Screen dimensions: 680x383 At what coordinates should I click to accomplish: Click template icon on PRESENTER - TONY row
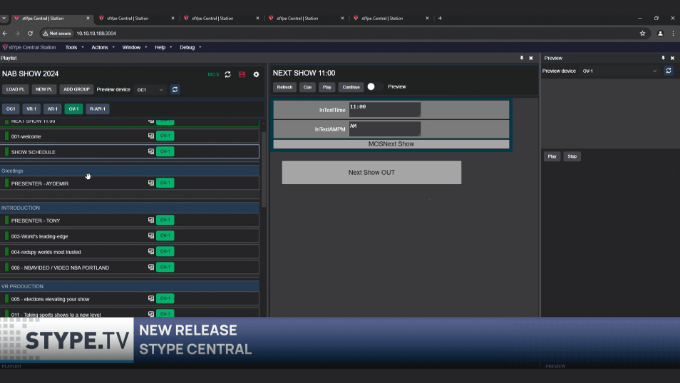pos(150,220)
